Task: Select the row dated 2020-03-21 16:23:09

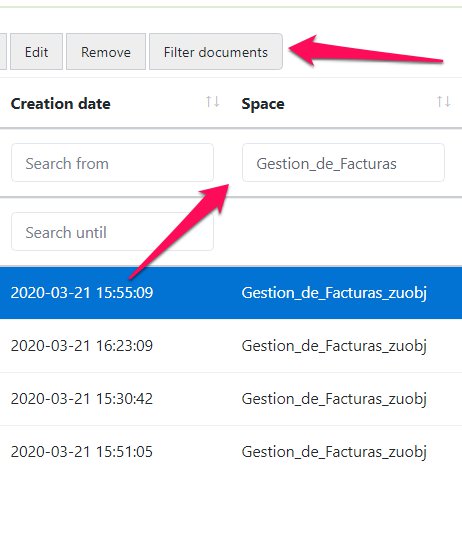Action: pyautogui.click(x=231, y=346)
